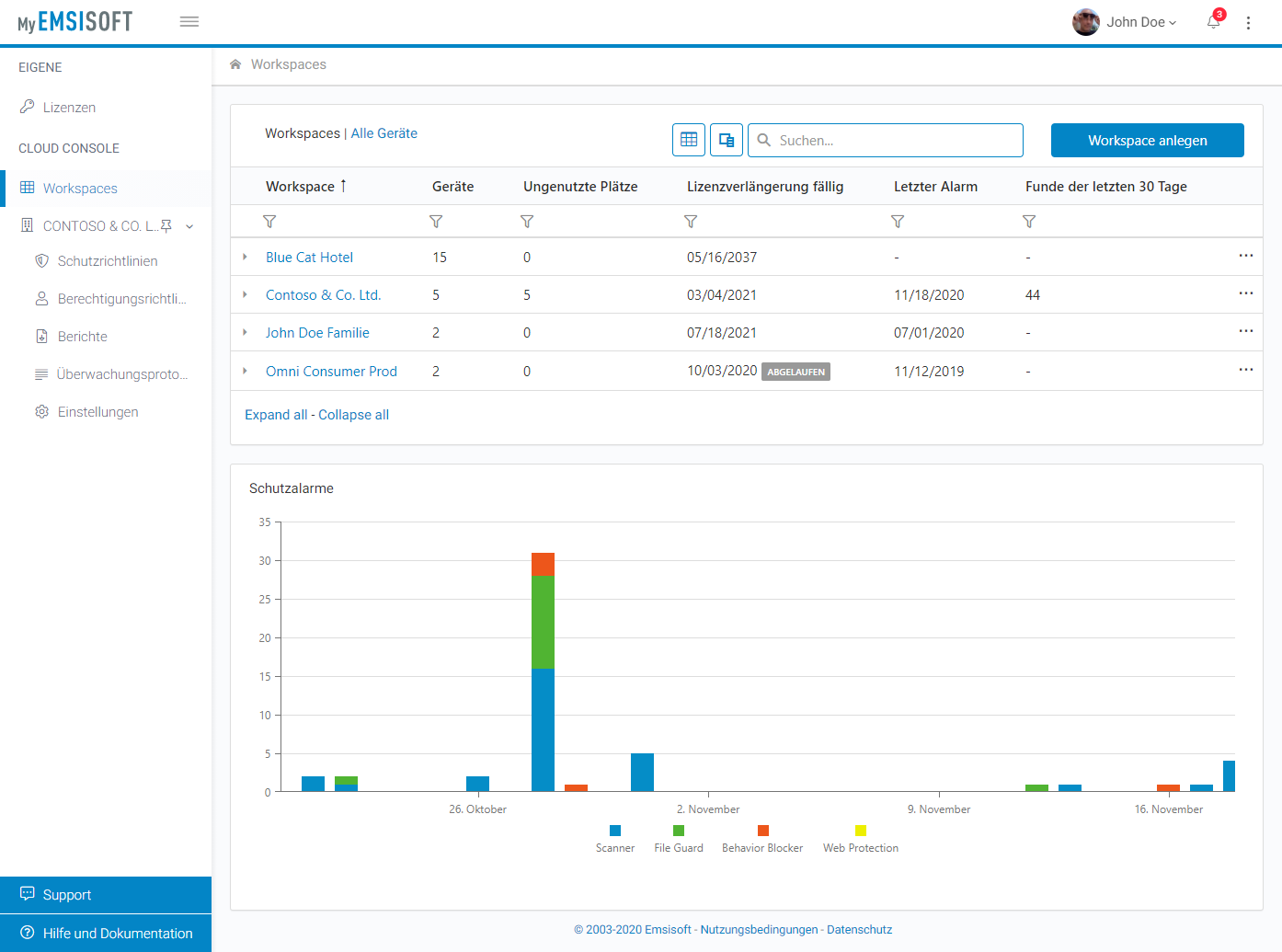The width and height of the screenshot is (1282, 952).
Task: Expand the John Doe Familie row
Action: click(x=245, y=332)
